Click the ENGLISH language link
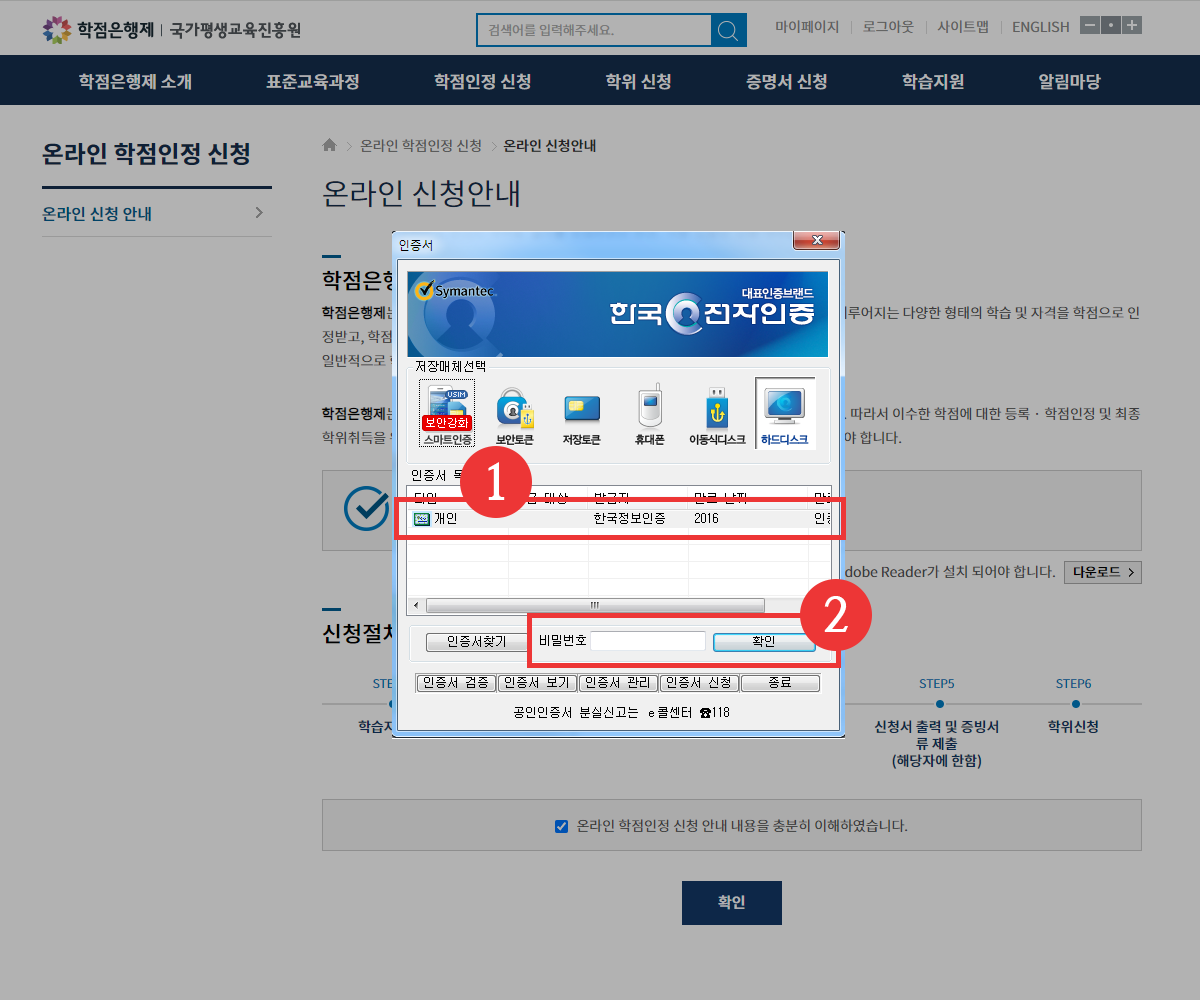 point(1040,27)
